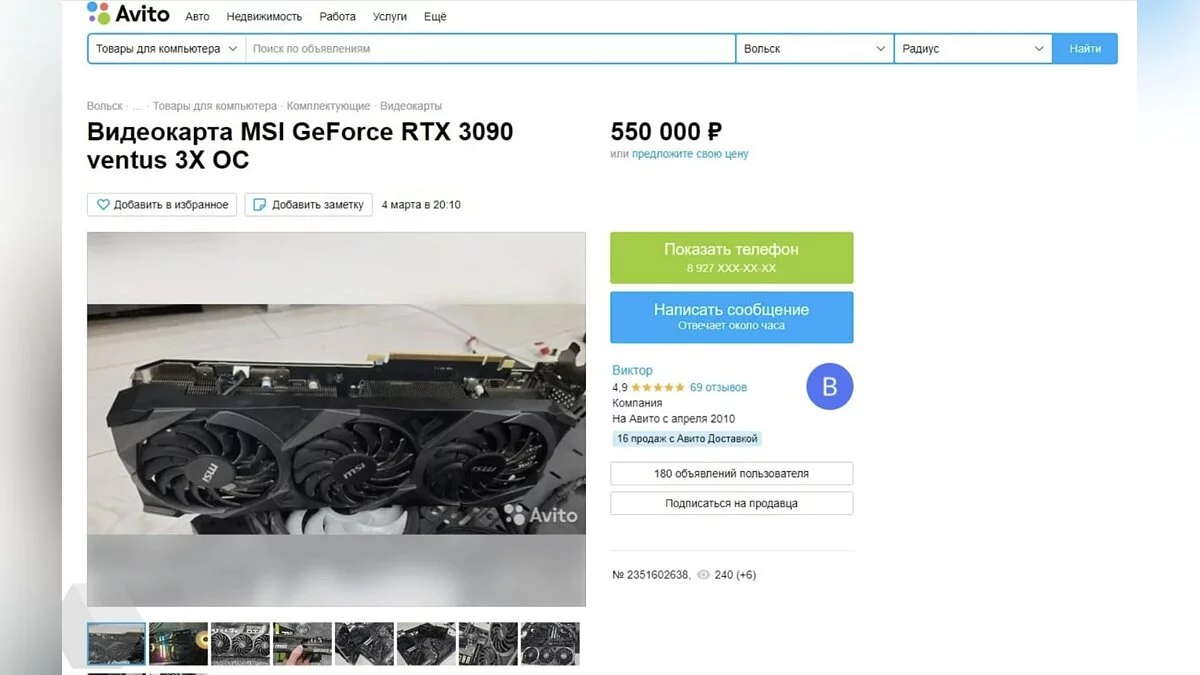Click the green Показать телефон button
The image size is (1200, 675).
coord(732,258)
